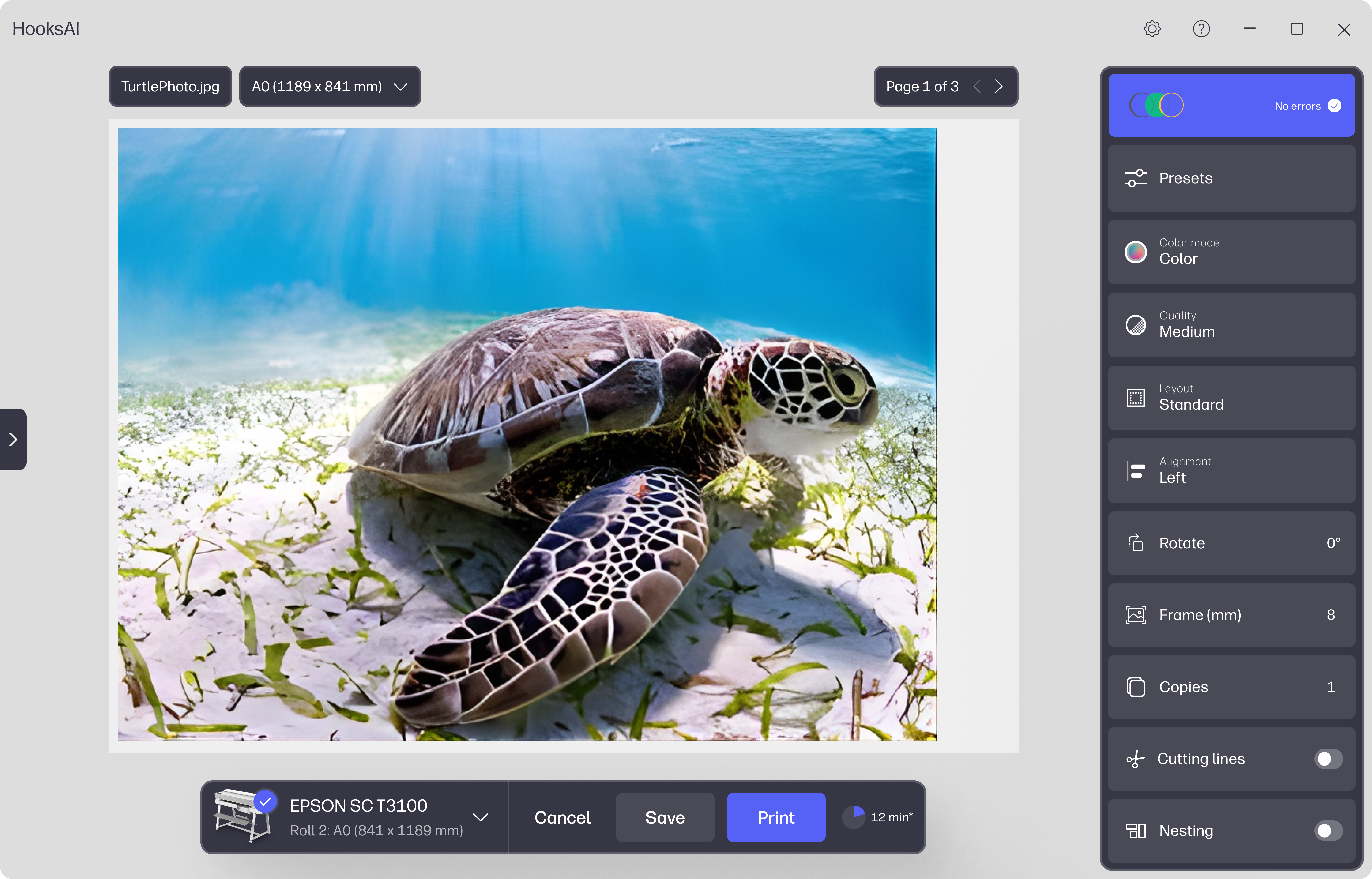Turn on the Nesting toggle
The height and width of the screenshot is (879, 1372).
(1328, 830)
